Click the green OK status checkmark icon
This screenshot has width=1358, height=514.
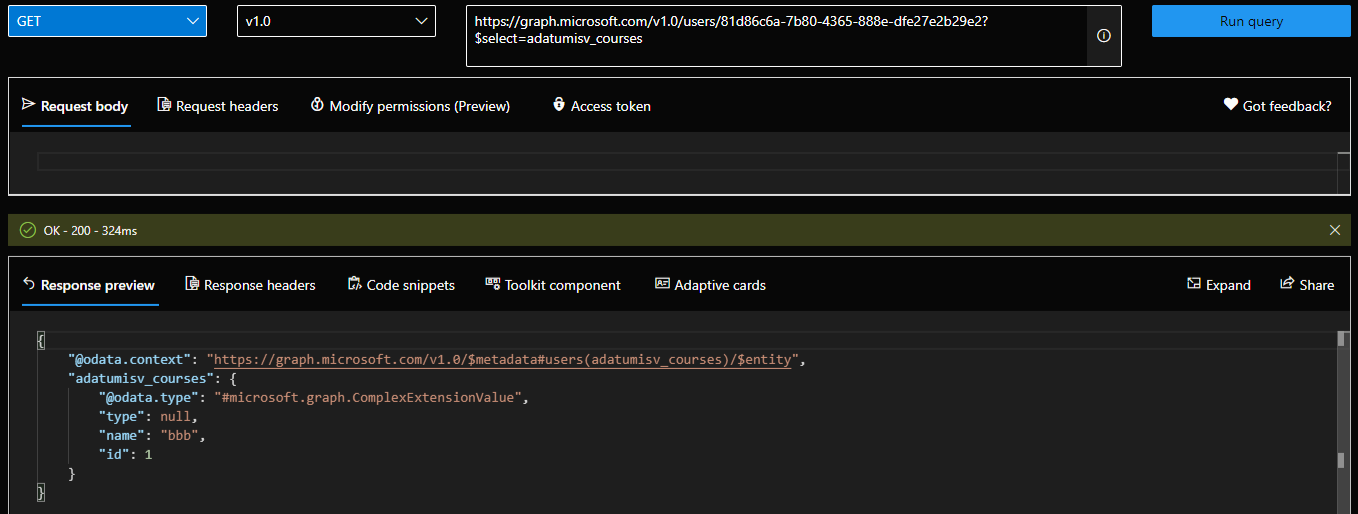coord(28,230)
